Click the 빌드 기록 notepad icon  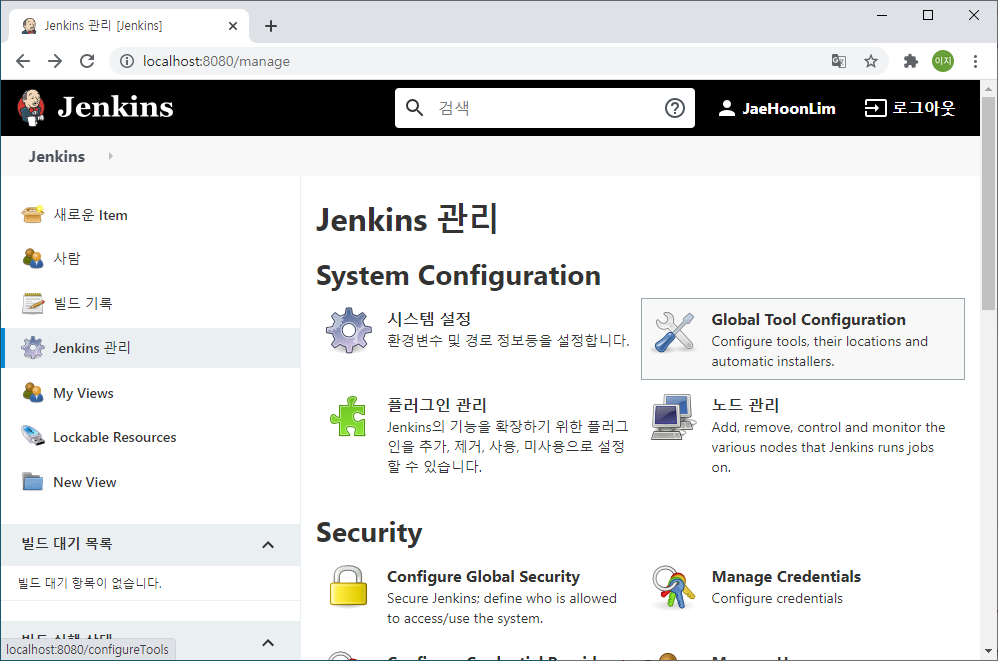32,303
